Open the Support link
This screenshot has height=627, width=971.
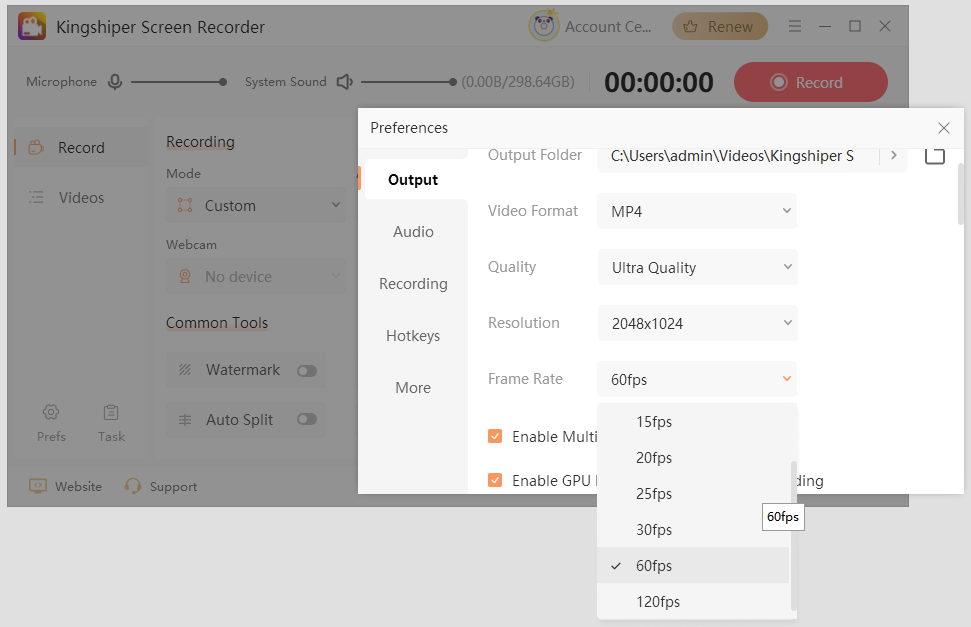tap(161, 486)
